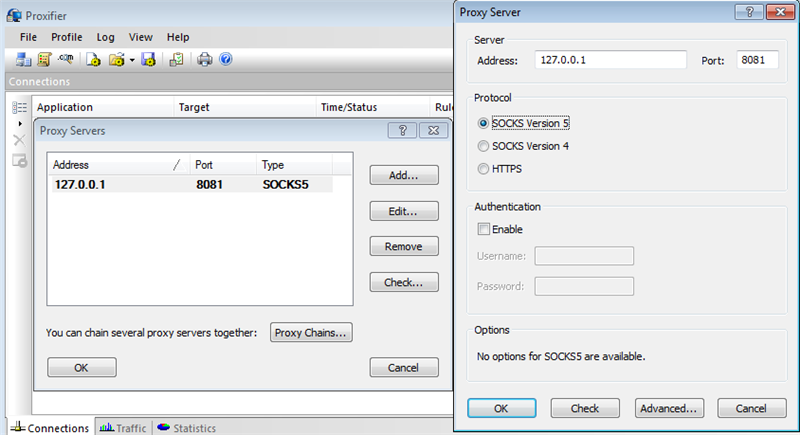
Task: Open Profile checklist clipboard icon
Action: click(177, 60)
